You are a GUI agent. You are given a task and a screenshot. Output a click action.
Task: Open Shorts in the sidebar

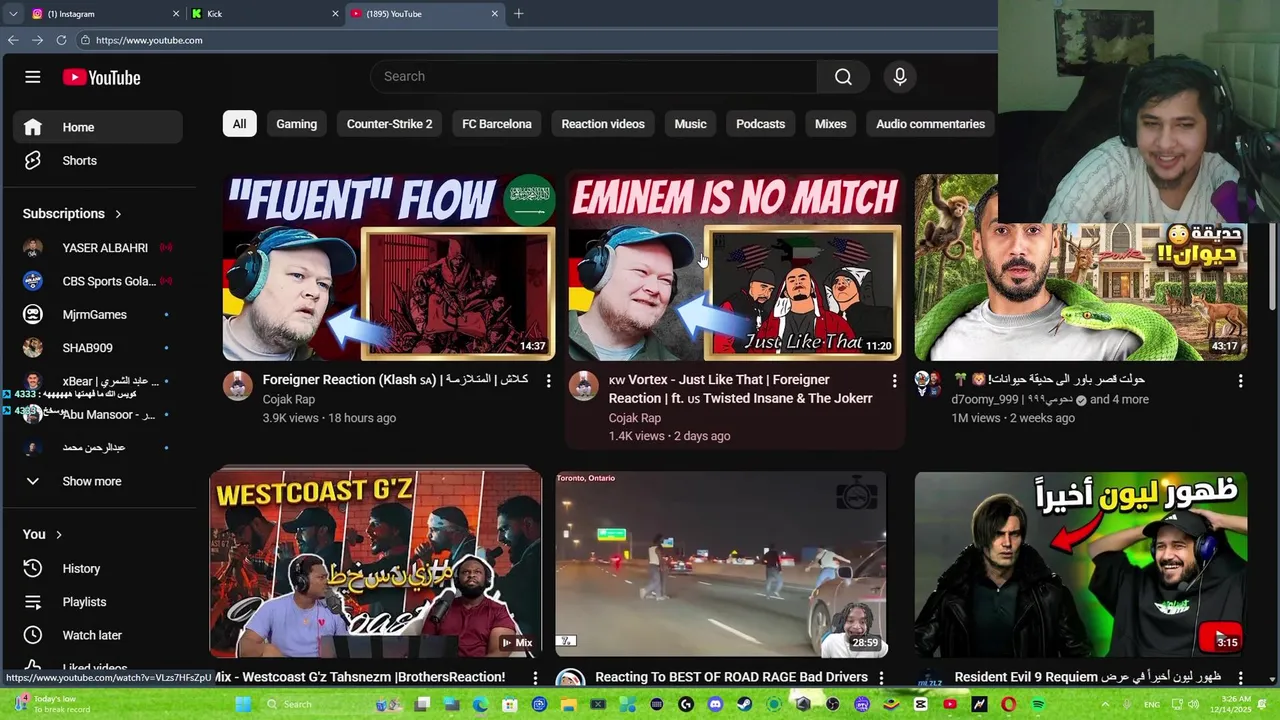98,160
